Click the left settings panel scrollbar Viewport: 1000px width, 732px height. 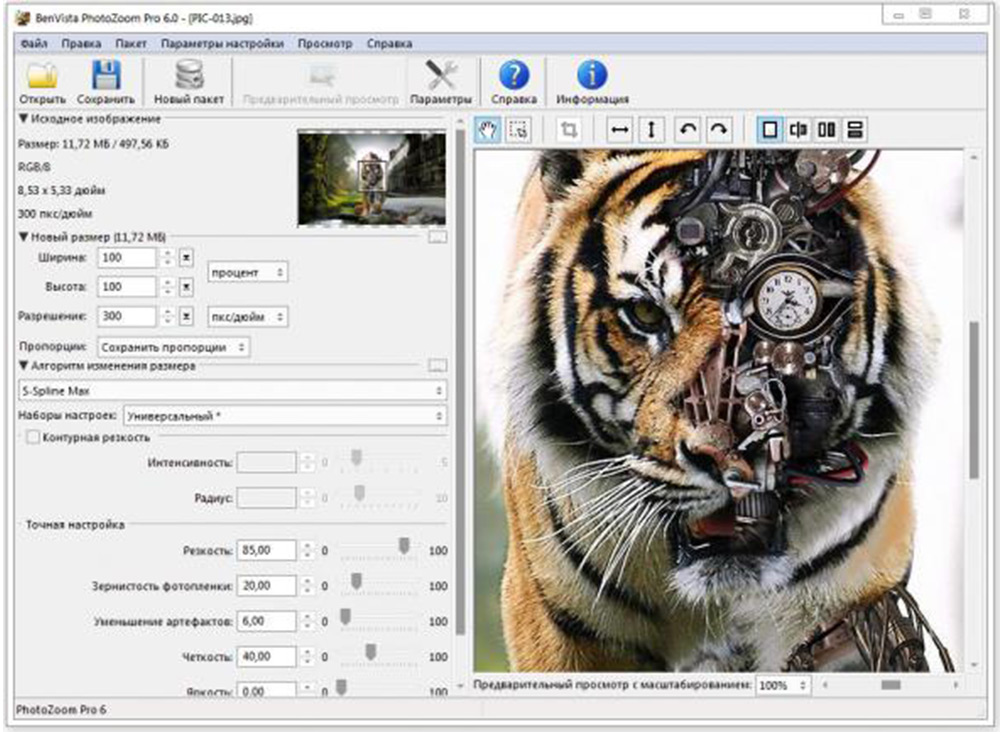coord(460,381)
